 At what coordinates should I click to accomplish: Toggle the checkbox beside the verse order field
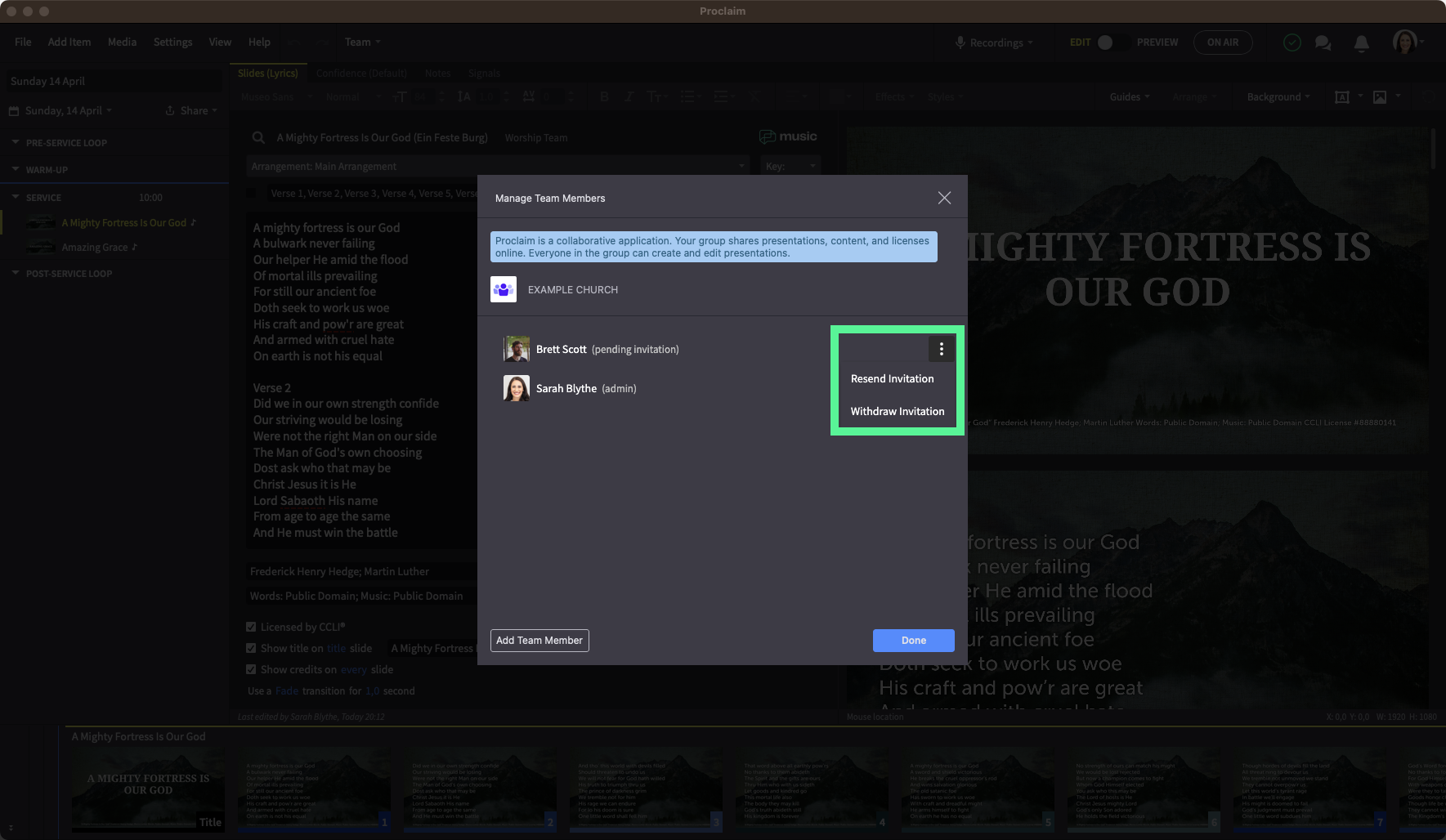click(252, 194)
